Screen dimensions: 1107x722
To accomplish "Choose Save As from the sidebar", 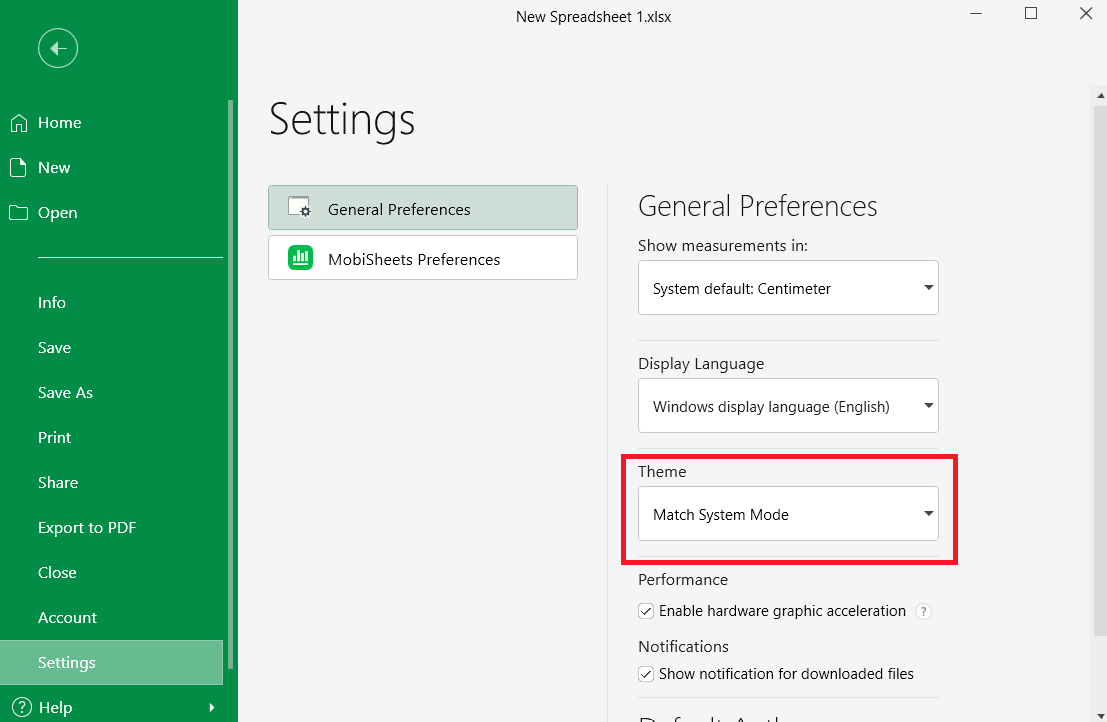I will pyautogui.click(x=65, y=393).
